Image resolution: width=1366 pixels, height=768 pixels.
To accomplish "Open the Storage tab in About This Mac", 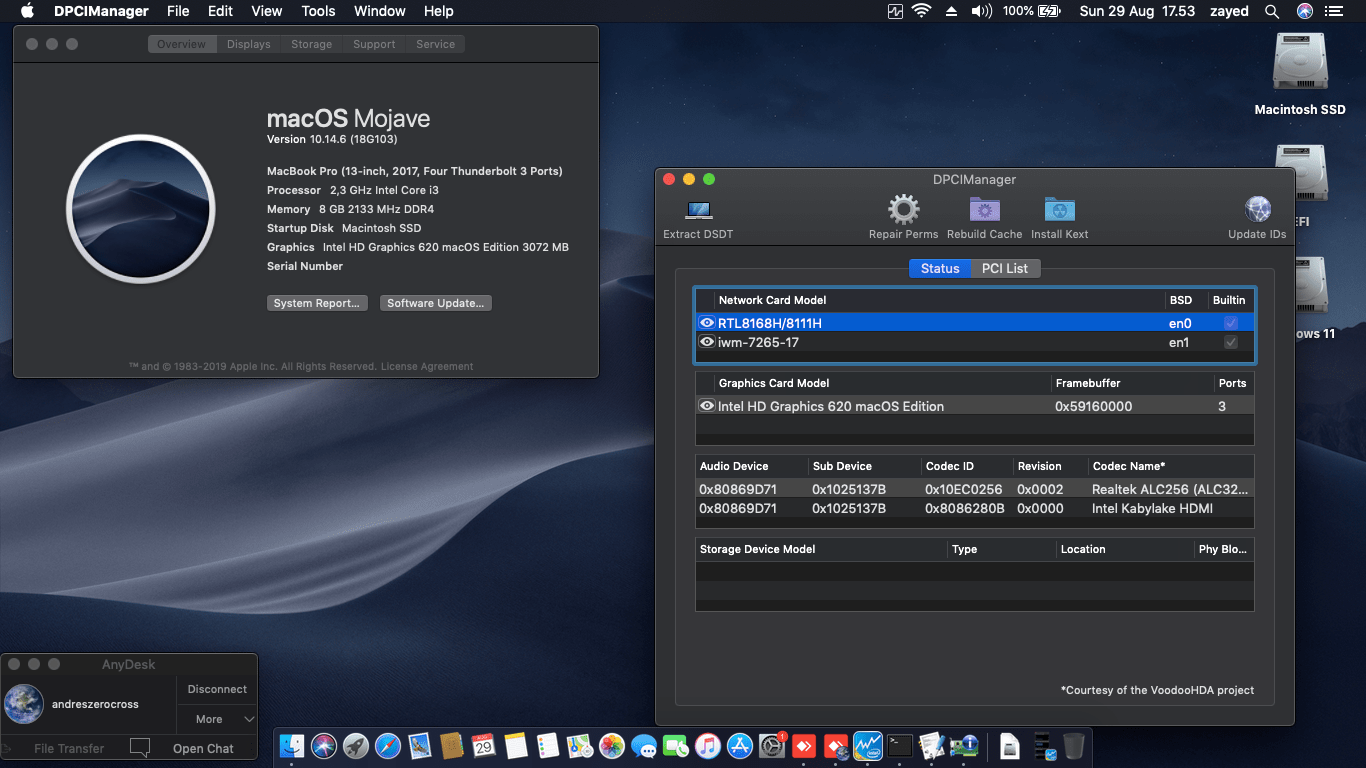I will point(312,44).
